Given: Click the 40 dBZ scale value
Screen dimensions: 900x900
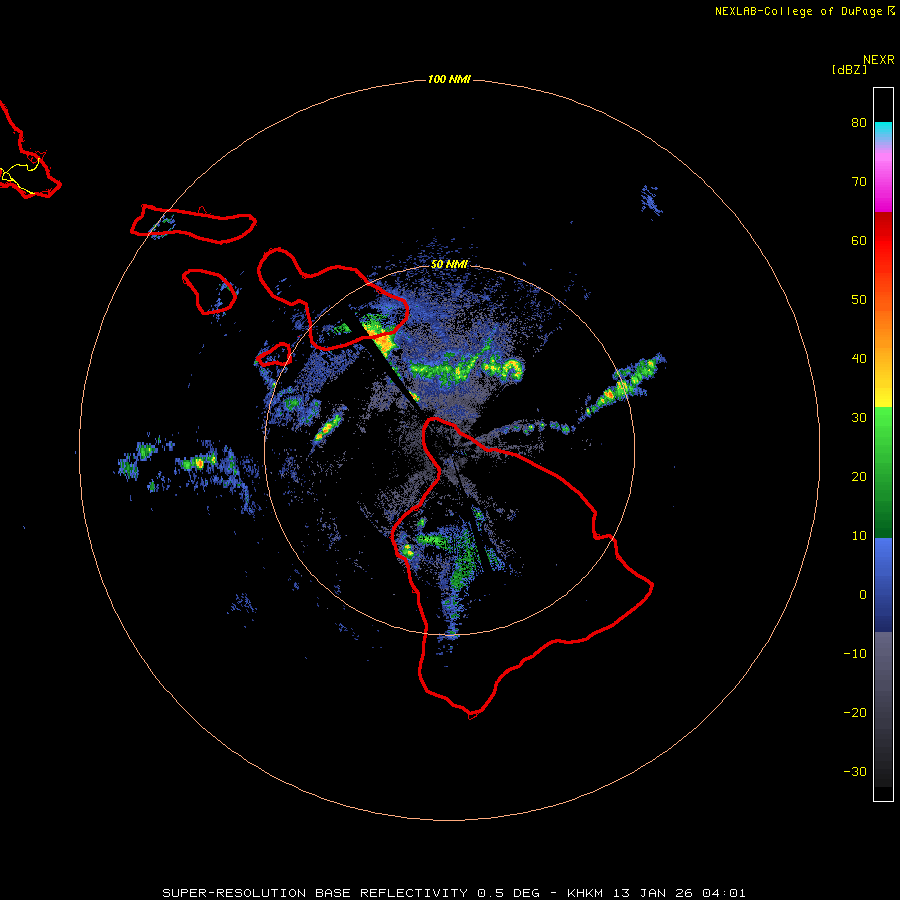Looking at the screenshot, I should 859,359.
